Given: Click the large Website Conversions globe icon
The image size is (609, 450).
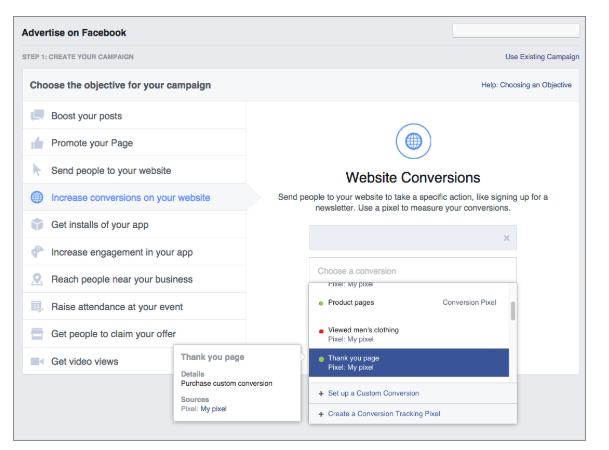Looking at the screenshot, I should point(413,141).
